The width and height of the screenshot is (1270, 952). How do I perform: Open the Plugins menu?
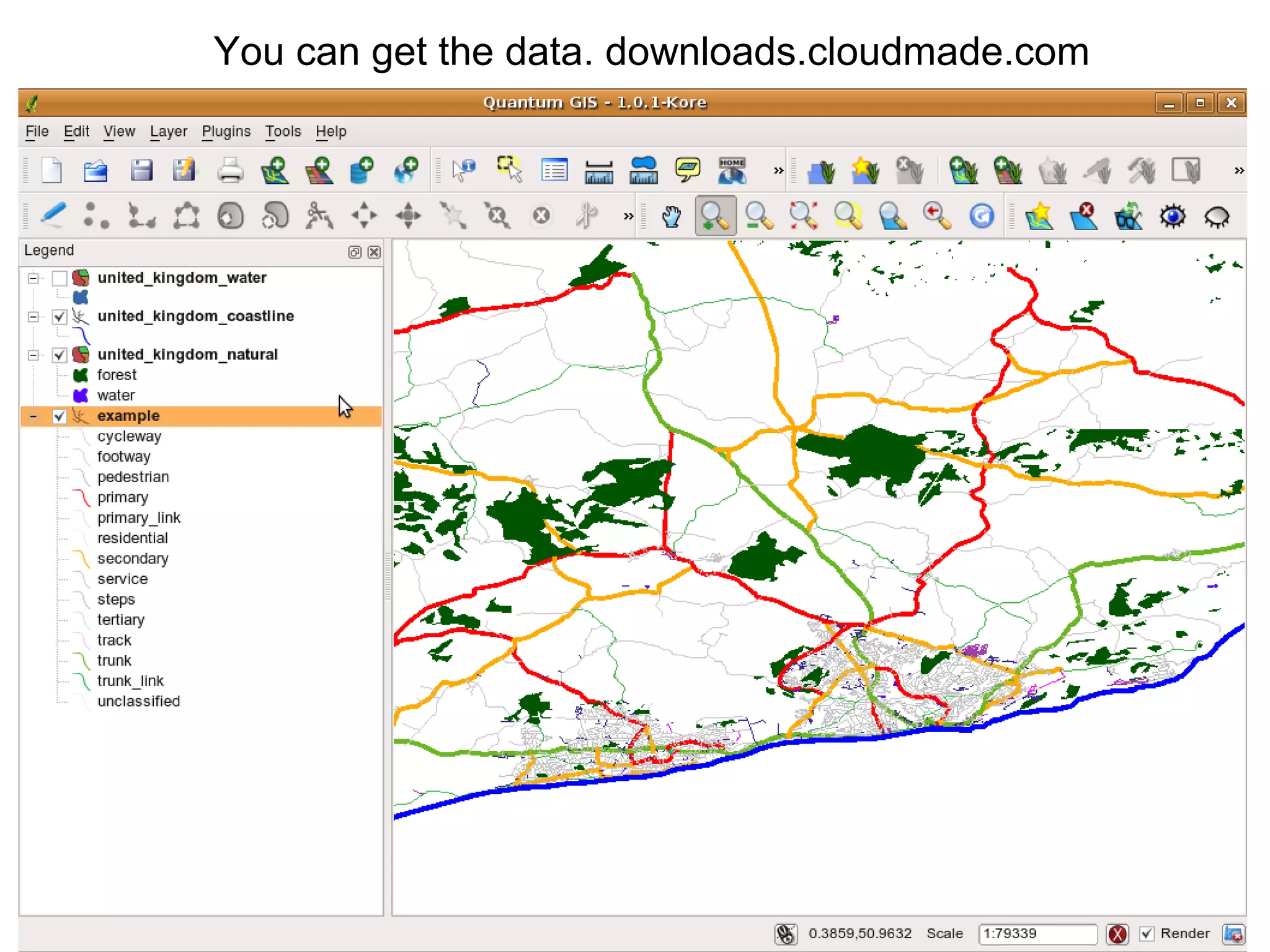tap(226, 131)
